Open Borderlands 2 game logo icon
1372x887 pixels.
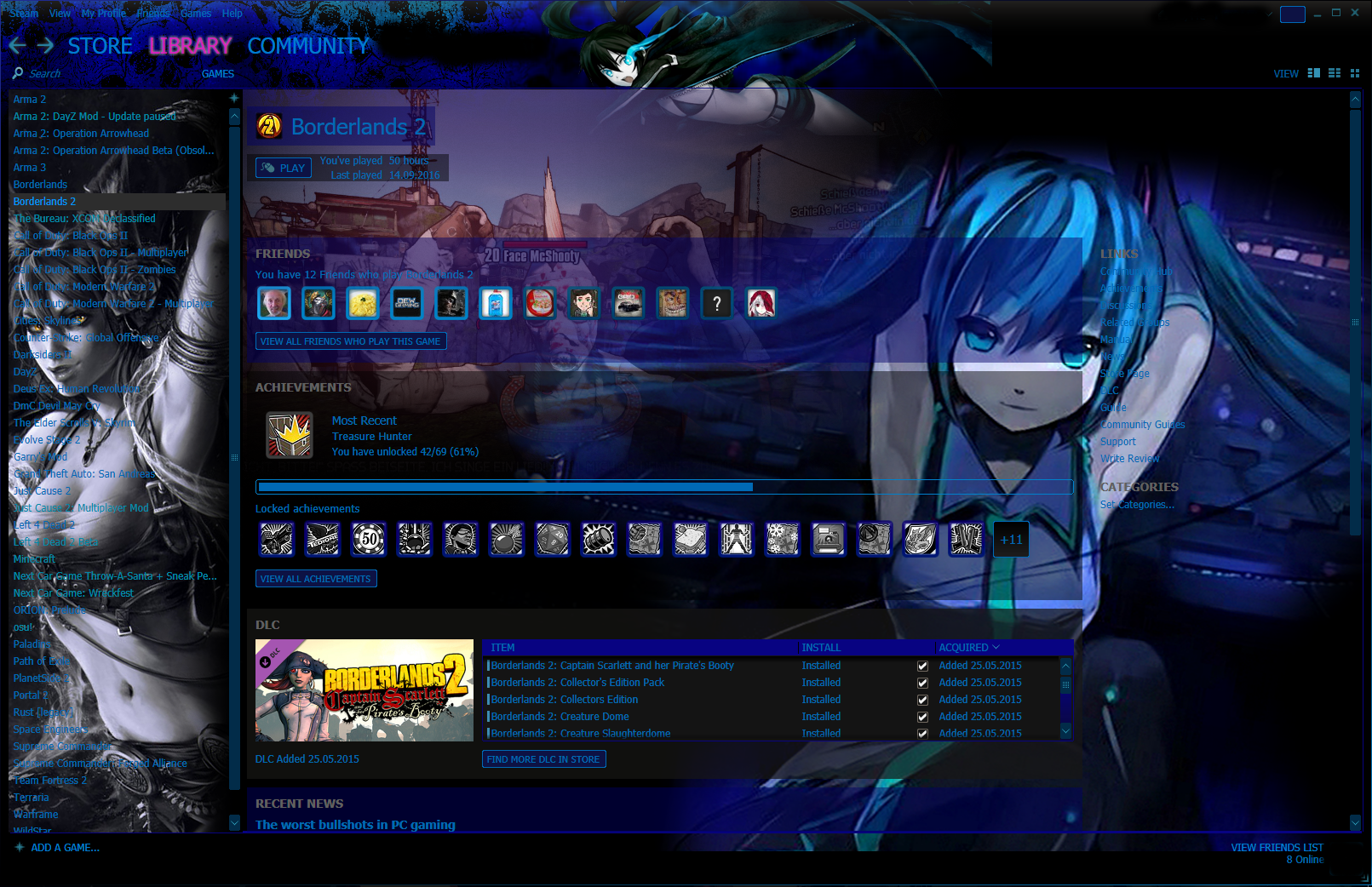[269, 127]
